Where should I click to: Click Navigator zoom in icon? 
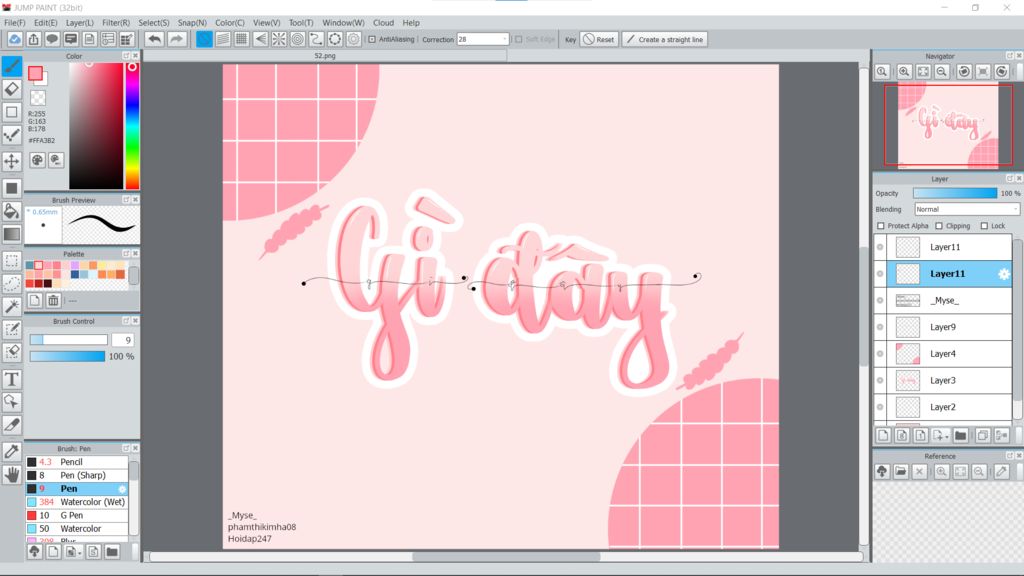tap(904, 72)
